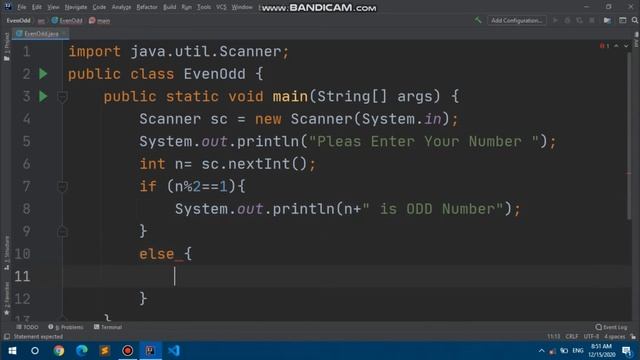Click cursor position 11:13 in status bar
Viewport: 640px width, 360px height.
point(553,337)
